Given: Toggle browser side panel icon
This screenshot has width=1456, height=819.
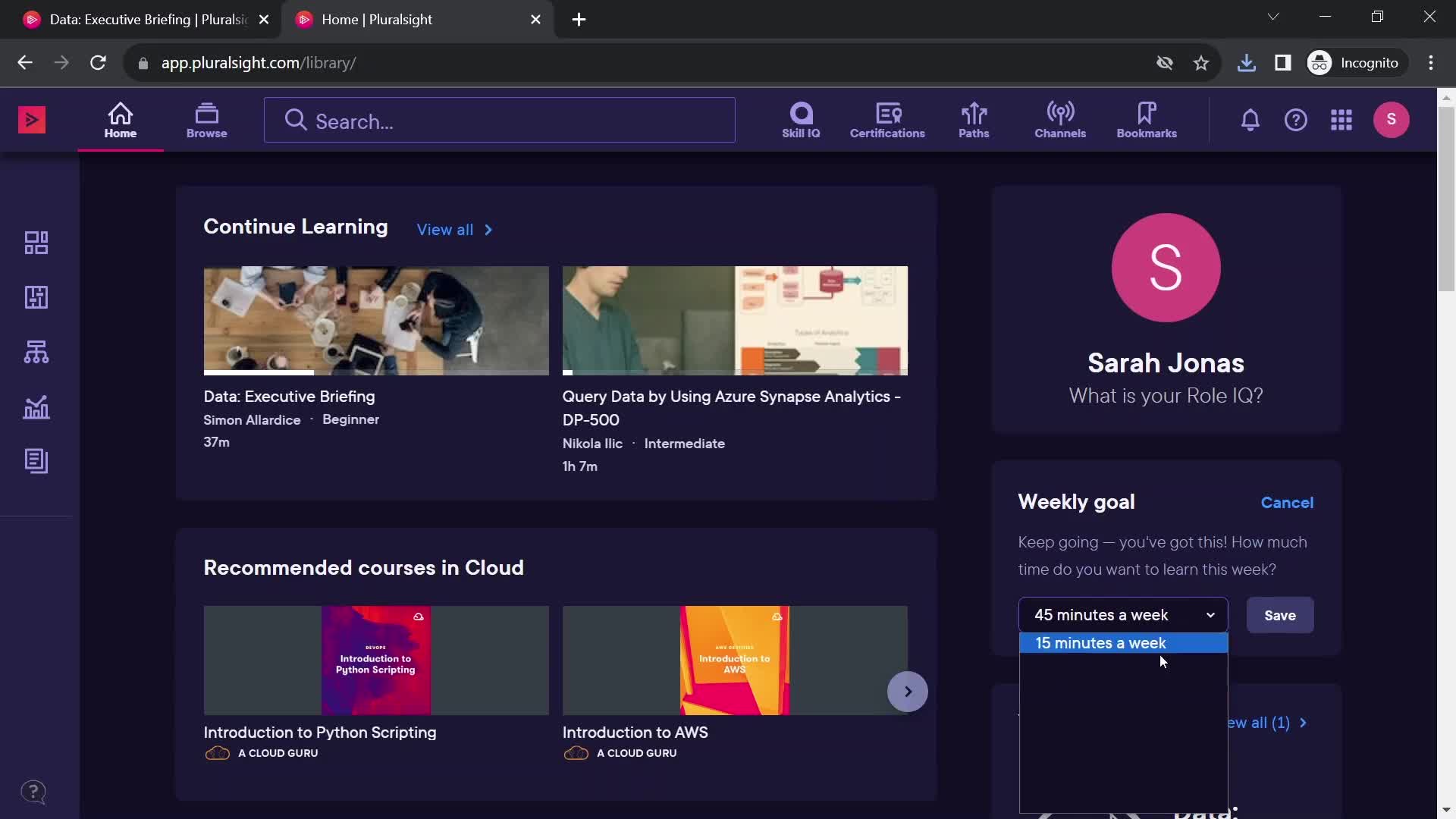Looking at the screenshot, I should (1282, 63).
